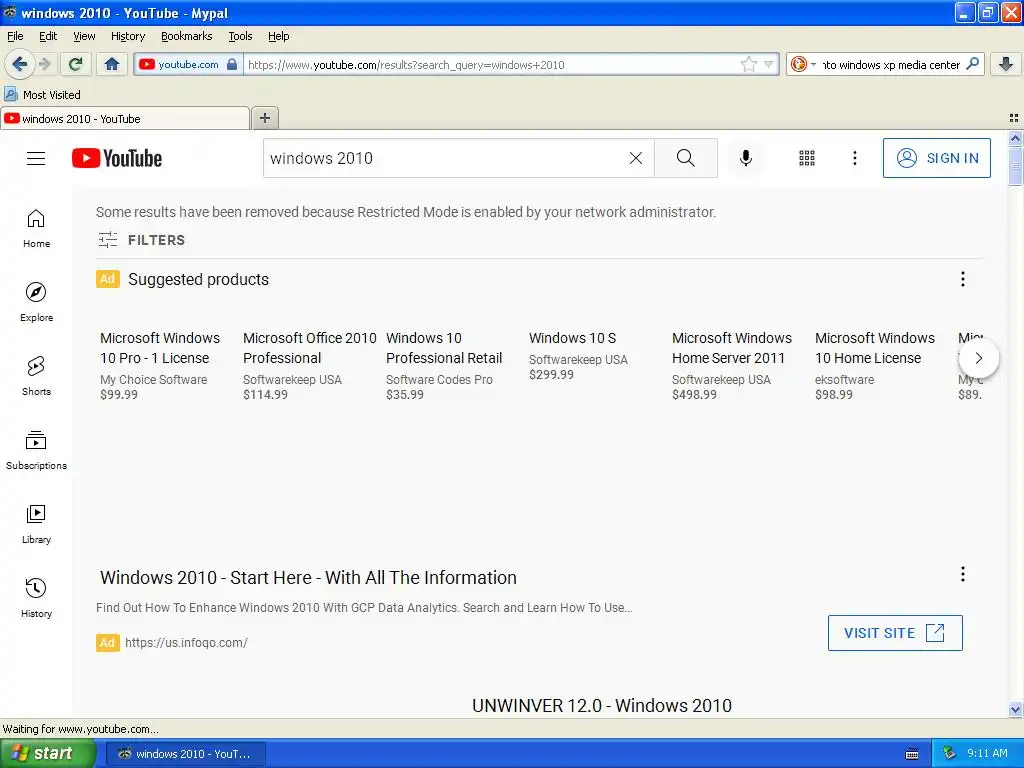Open the infoqo ad options three-dot menu

962,574
